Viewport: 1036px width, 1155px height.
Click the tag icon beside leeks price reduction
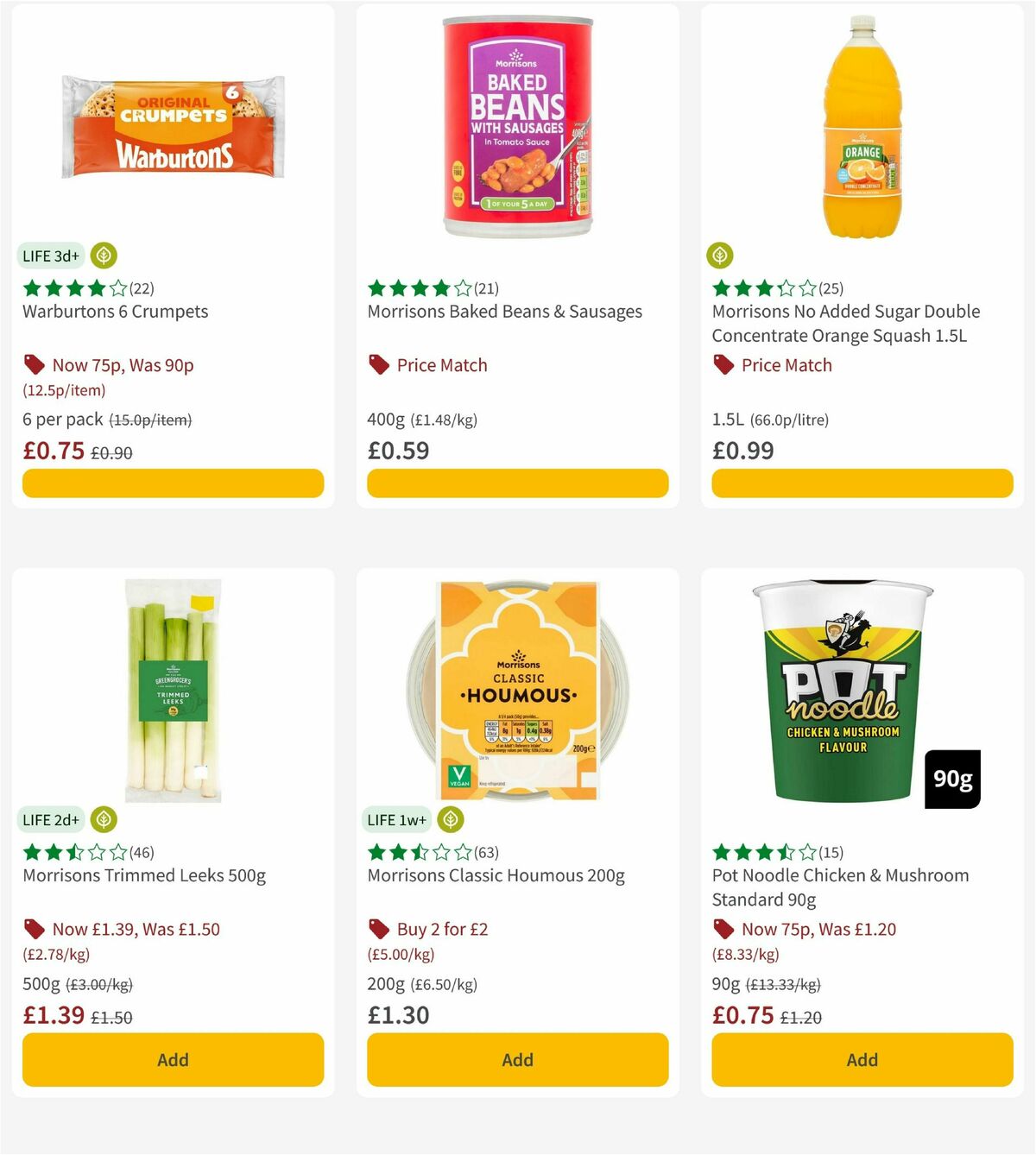[33, 929]
